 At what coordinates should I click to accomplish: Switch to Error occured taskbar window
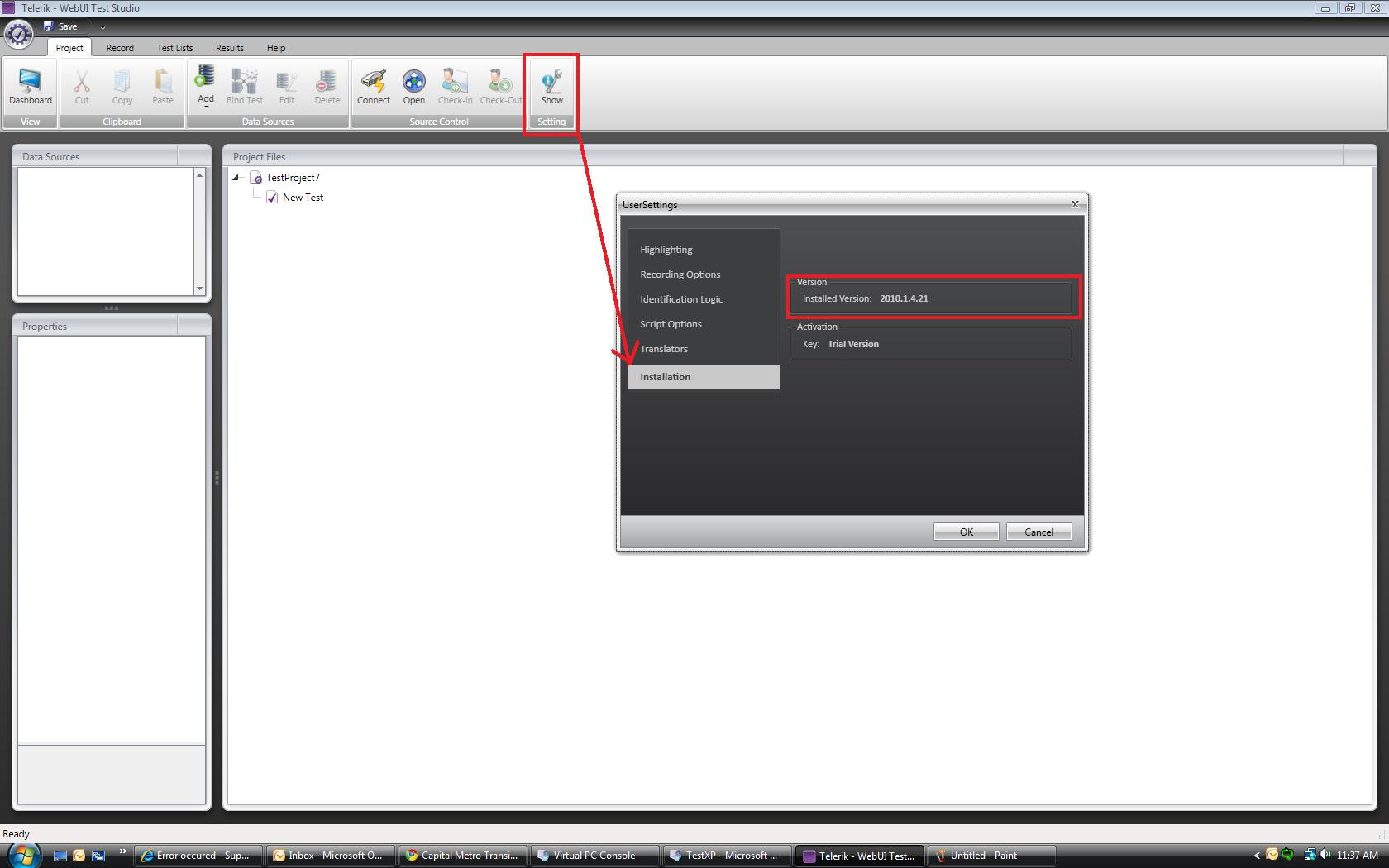[x=199, y=856]
